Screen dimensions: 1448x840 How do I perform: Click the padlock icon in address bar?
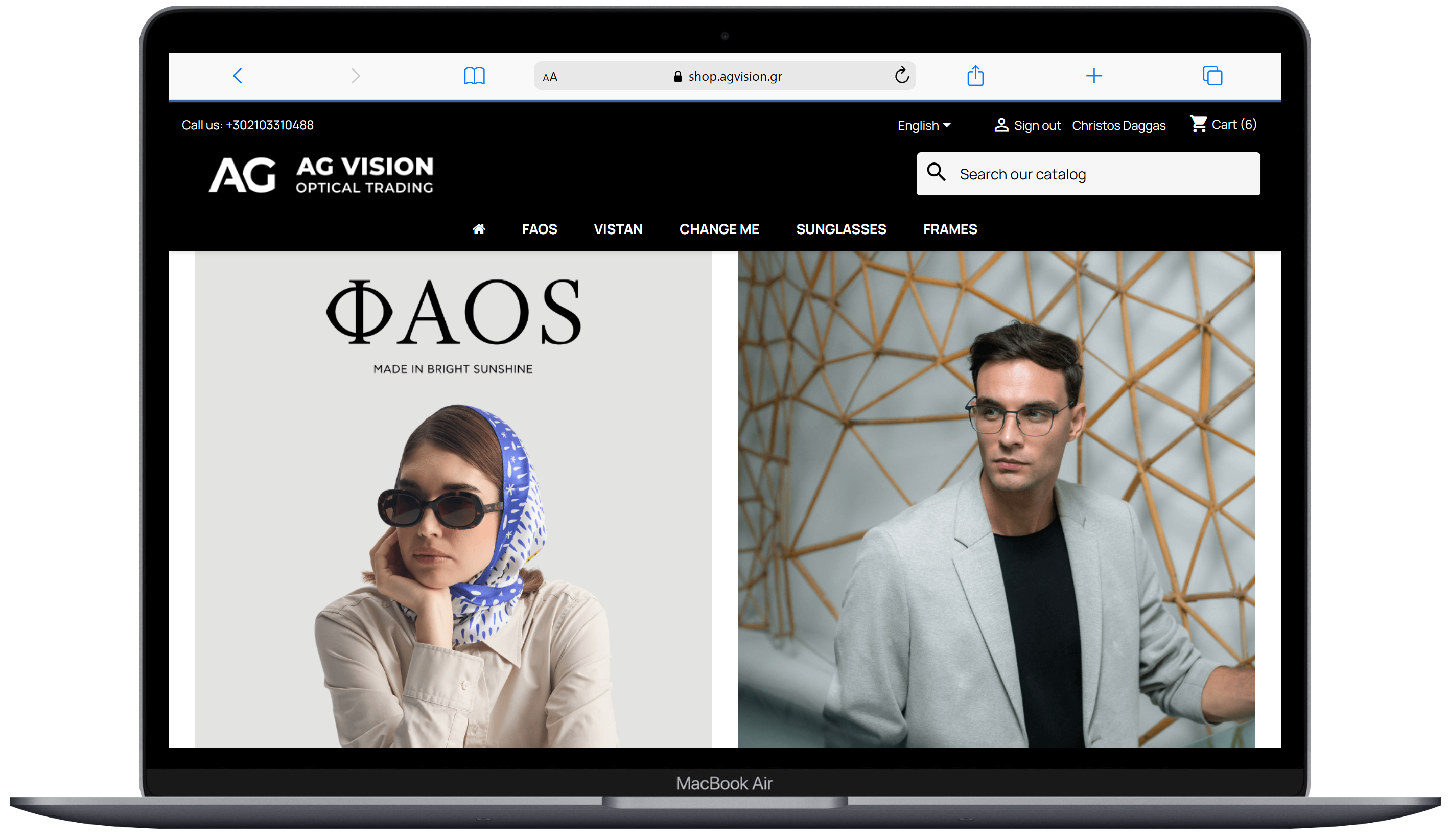[678, 76]
